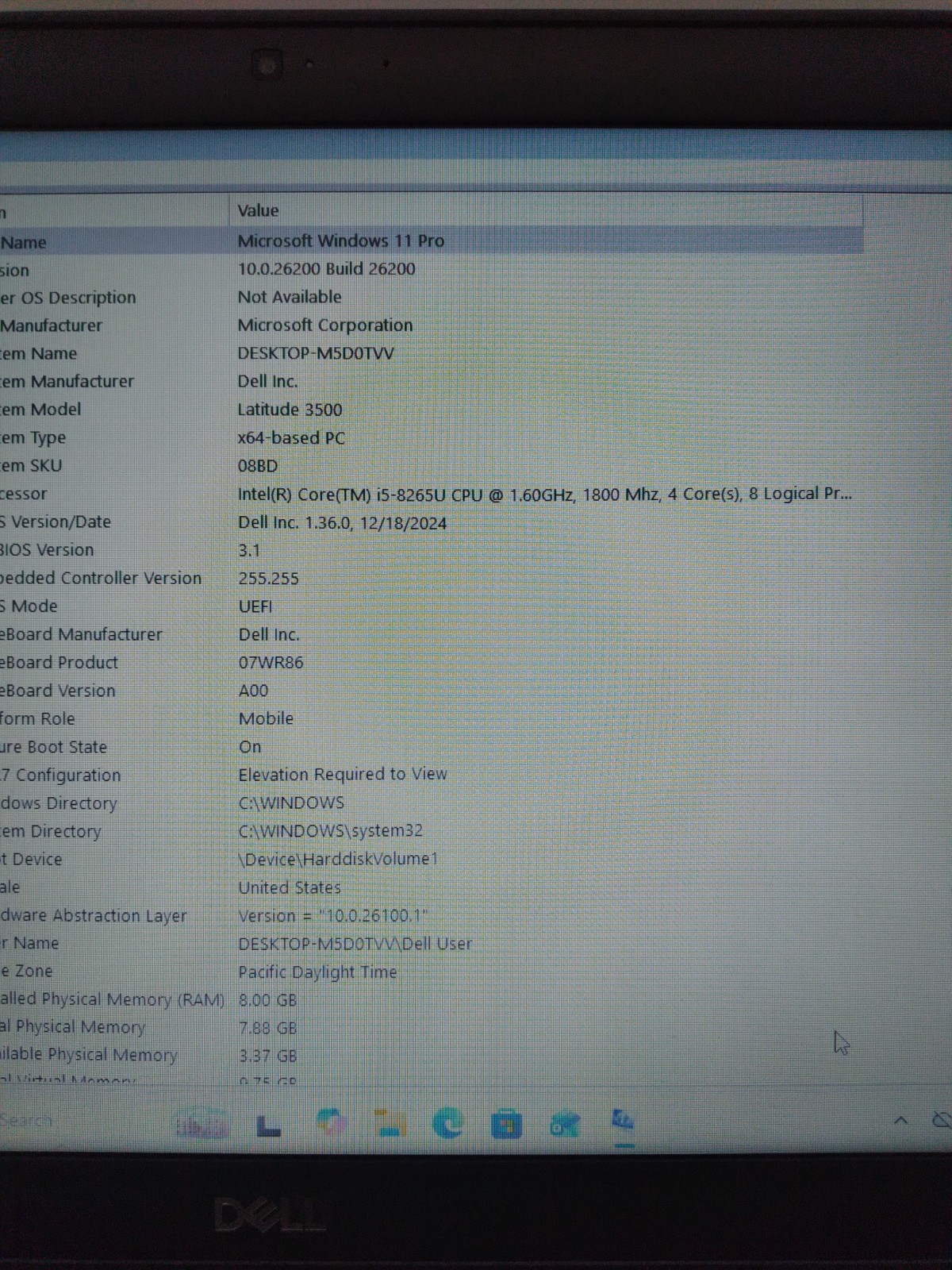Viewport: 952px width, 1270px height.
Task: Select the 3.1 SMBIOS version value
Action: click(249, 550)
